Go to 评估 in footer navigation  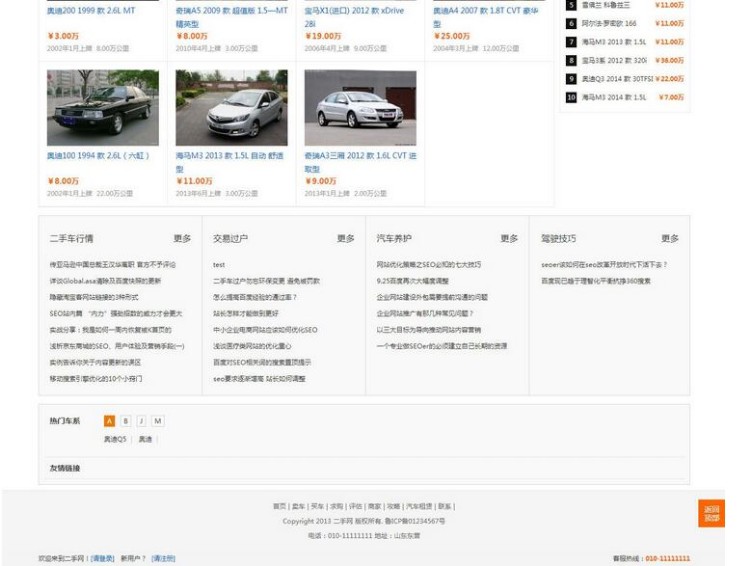pos(355,506)
